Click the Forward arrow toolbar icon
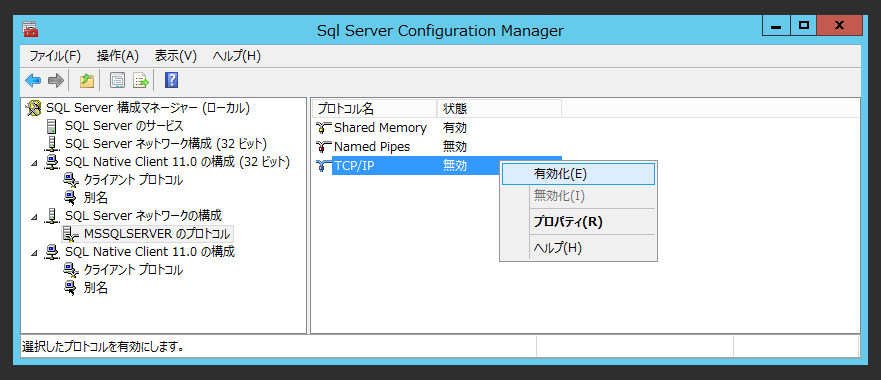 pos(56,81)
